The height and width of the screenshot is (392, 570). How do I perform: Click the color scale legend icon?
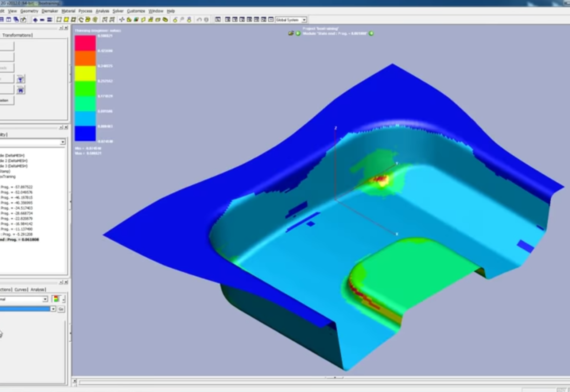coord(56,299)
